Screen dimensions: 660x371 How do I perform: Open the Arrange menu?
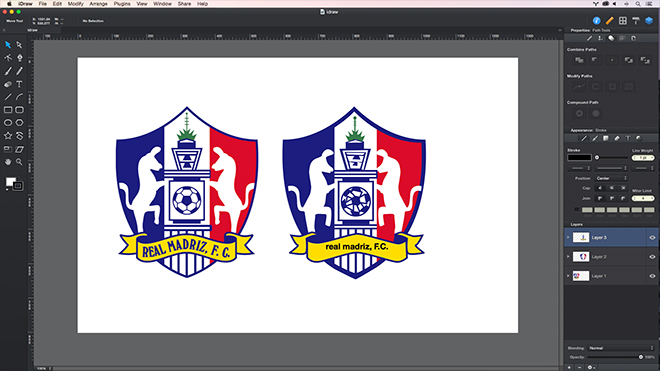click(x=98, y=4)
